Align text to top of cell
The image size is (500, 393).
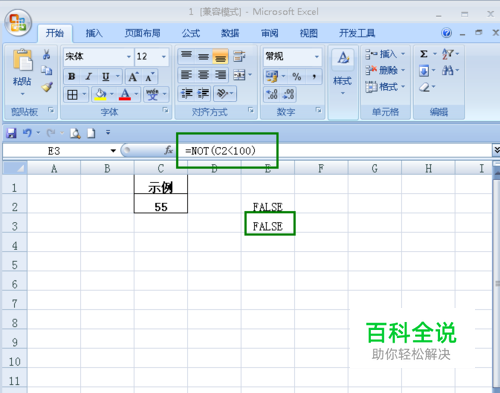186,55
